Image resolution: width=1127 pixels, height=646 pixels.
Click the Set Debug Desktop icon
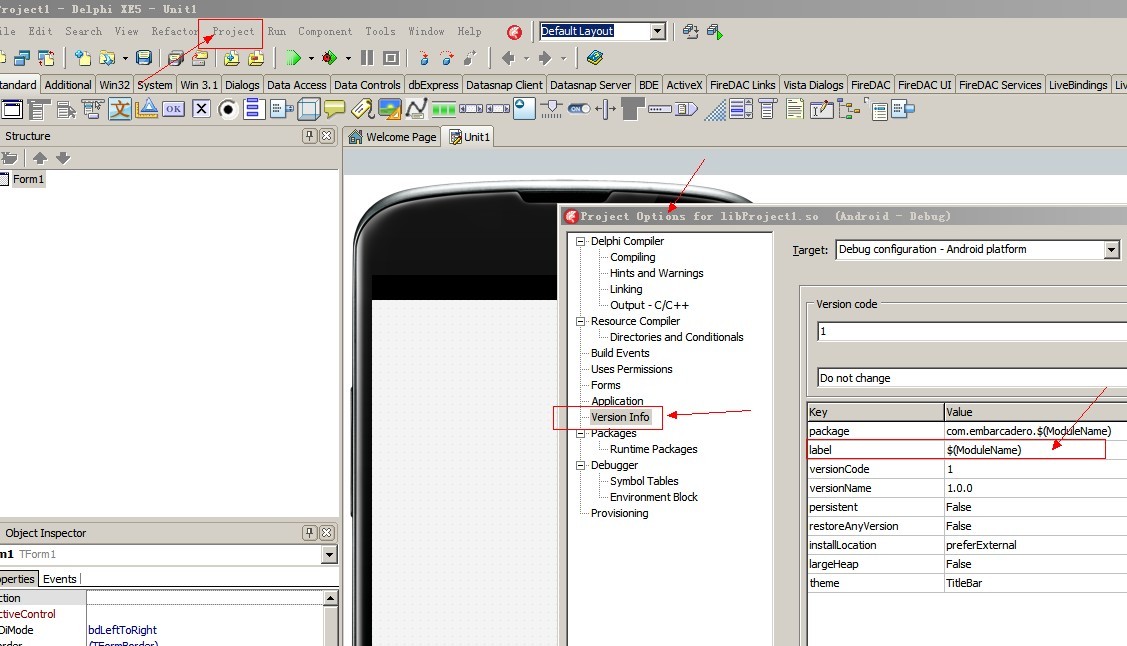tap(714, 31)
